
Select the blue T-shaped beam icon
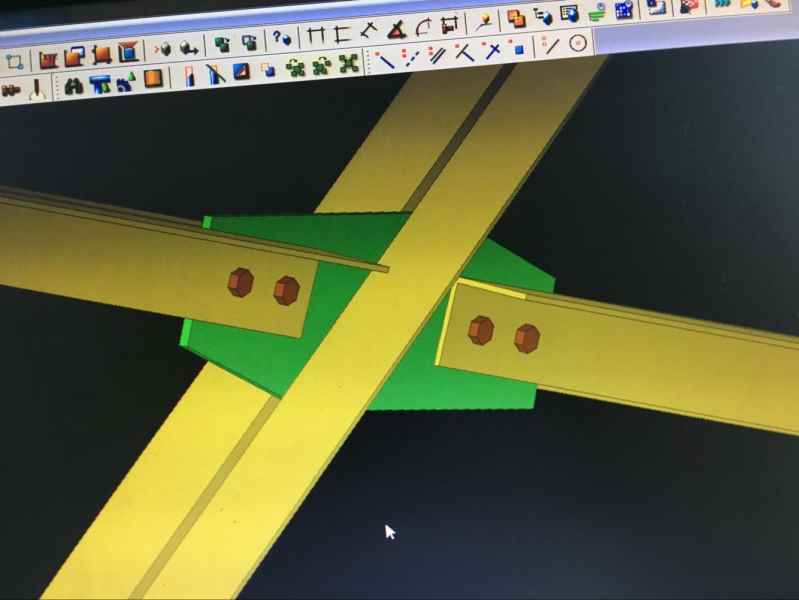point(99,84)
